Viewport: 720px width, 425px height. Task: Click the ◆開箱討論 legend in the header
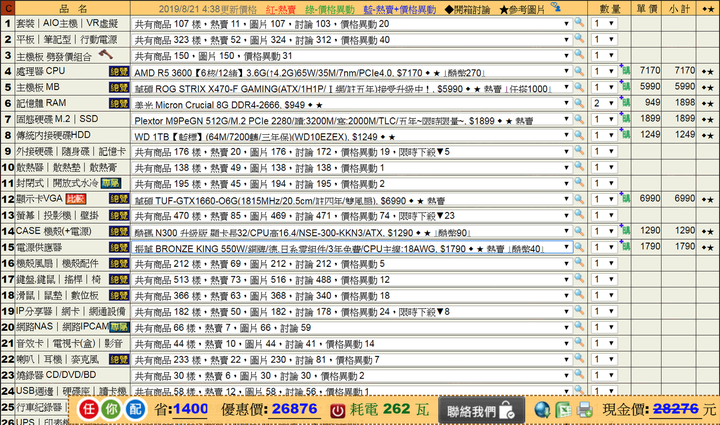(x=467, y=9)
